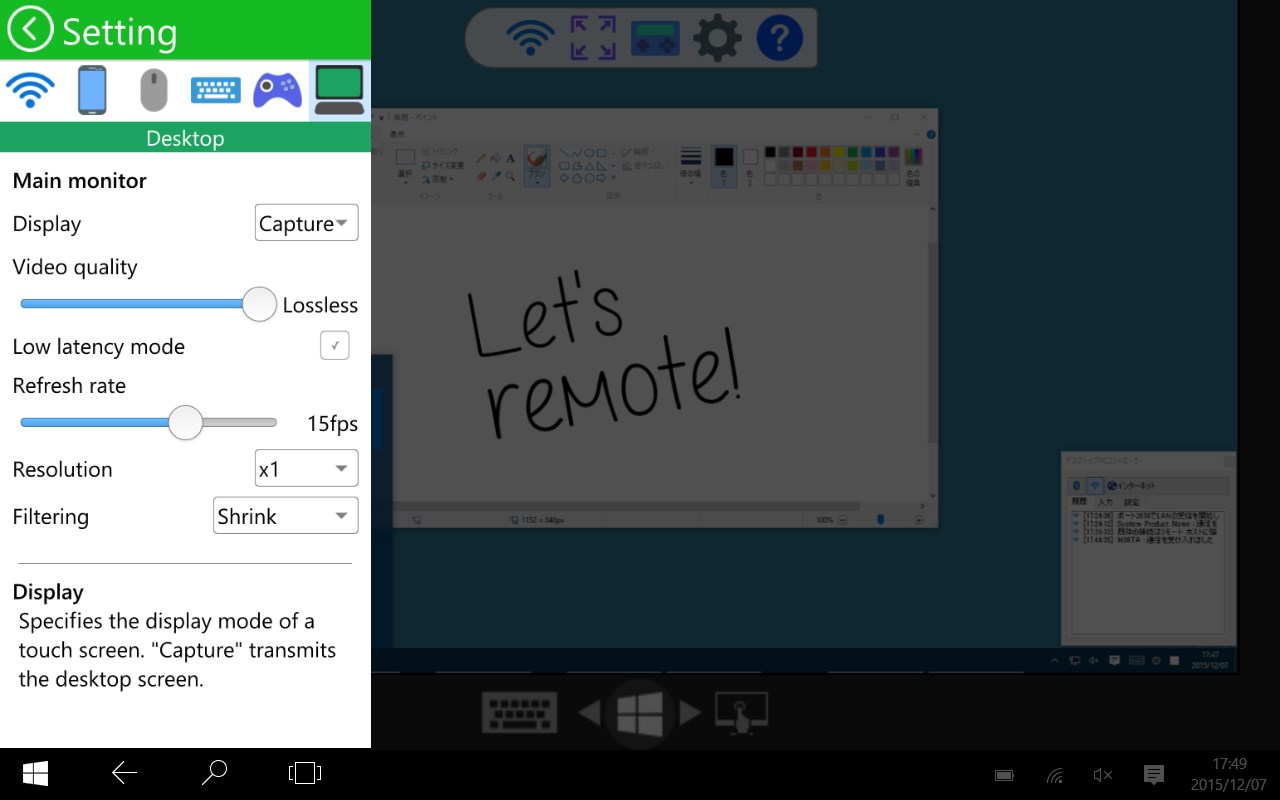This screenshot has height=800, width=1280.
Task: Show the on-screen keyboard icon at bottom
Action: coord(520,713)
